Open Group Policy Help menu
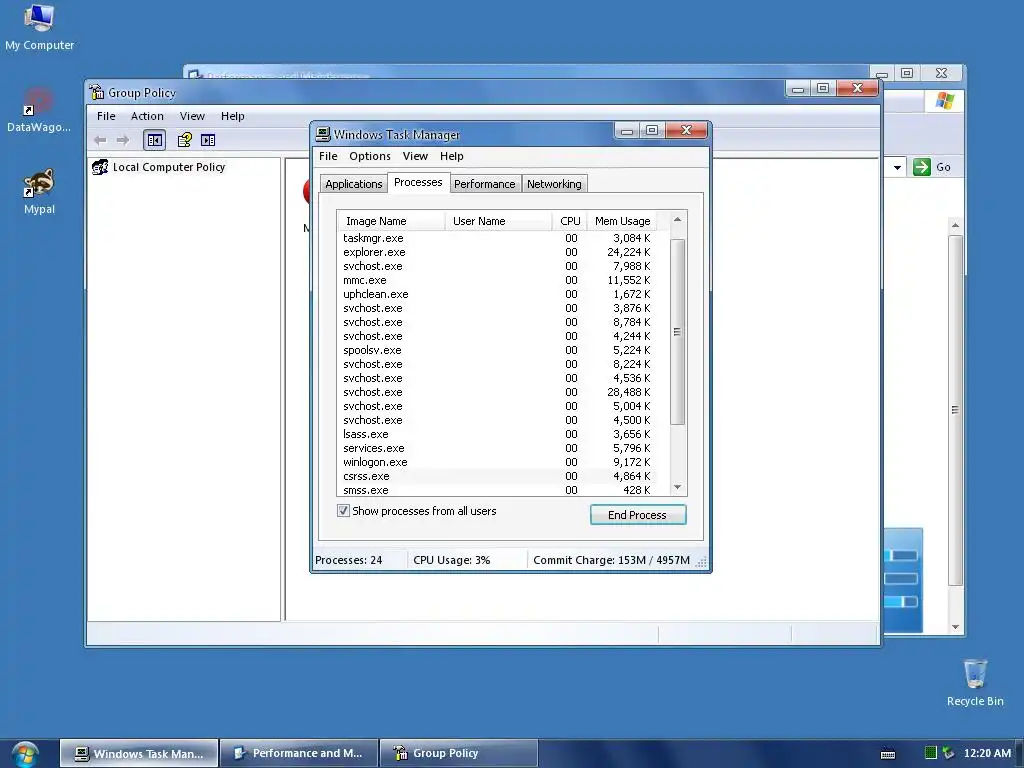The width and height of the screenshot is (1024, 768). point(232,116)
